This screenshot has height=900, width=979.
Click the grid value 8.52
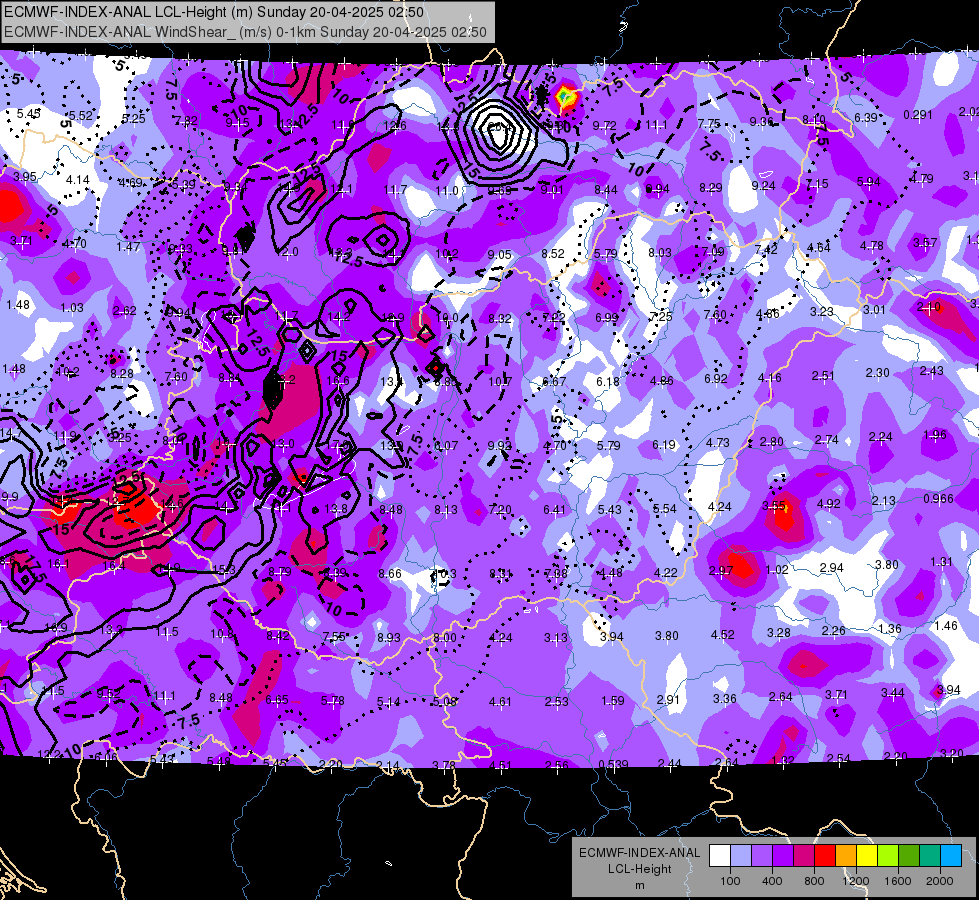(x=553, y=254)
